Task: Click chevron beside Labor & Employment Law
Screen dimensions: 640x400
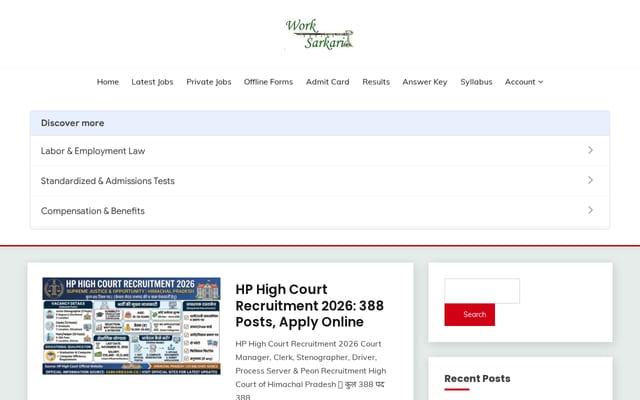Action: pos(590,150)
